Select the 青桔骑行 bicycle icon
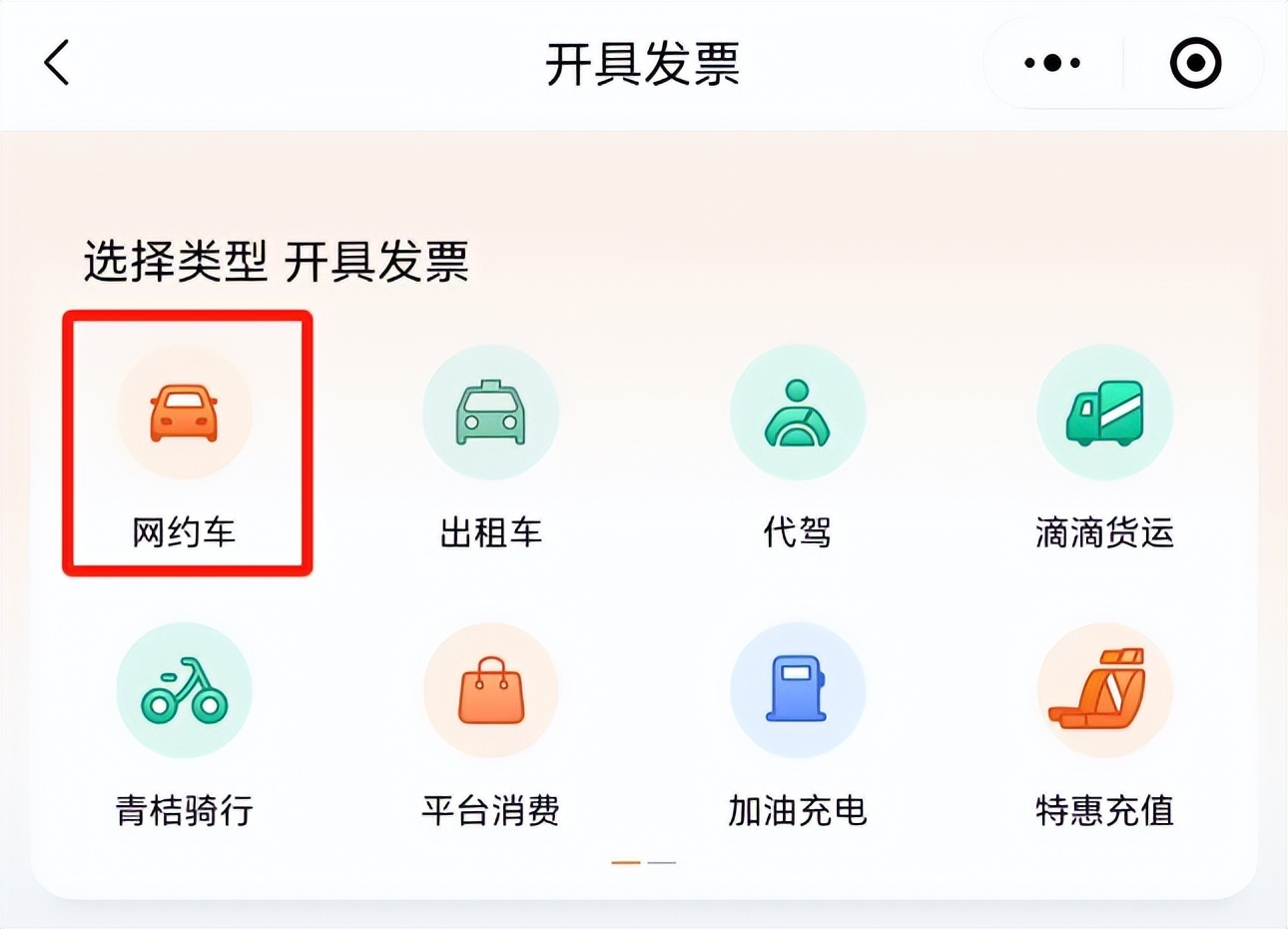 point(184,690)
